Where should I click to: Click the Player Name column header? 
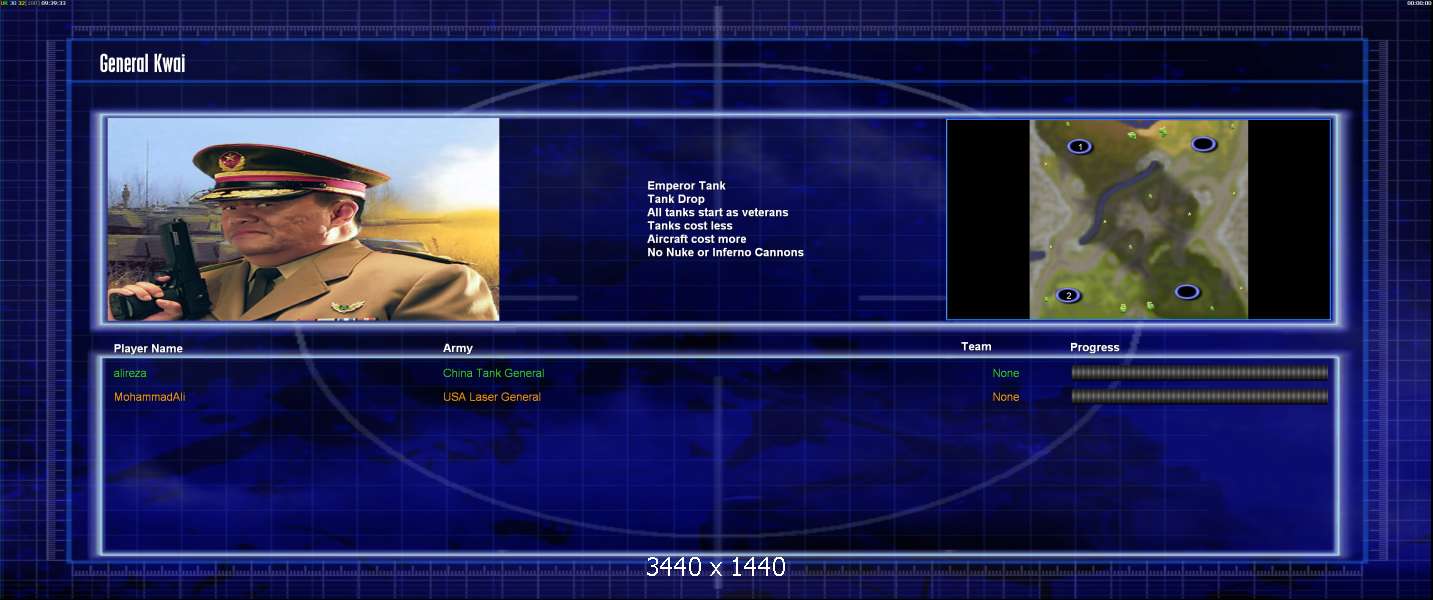tap(148, 348)
